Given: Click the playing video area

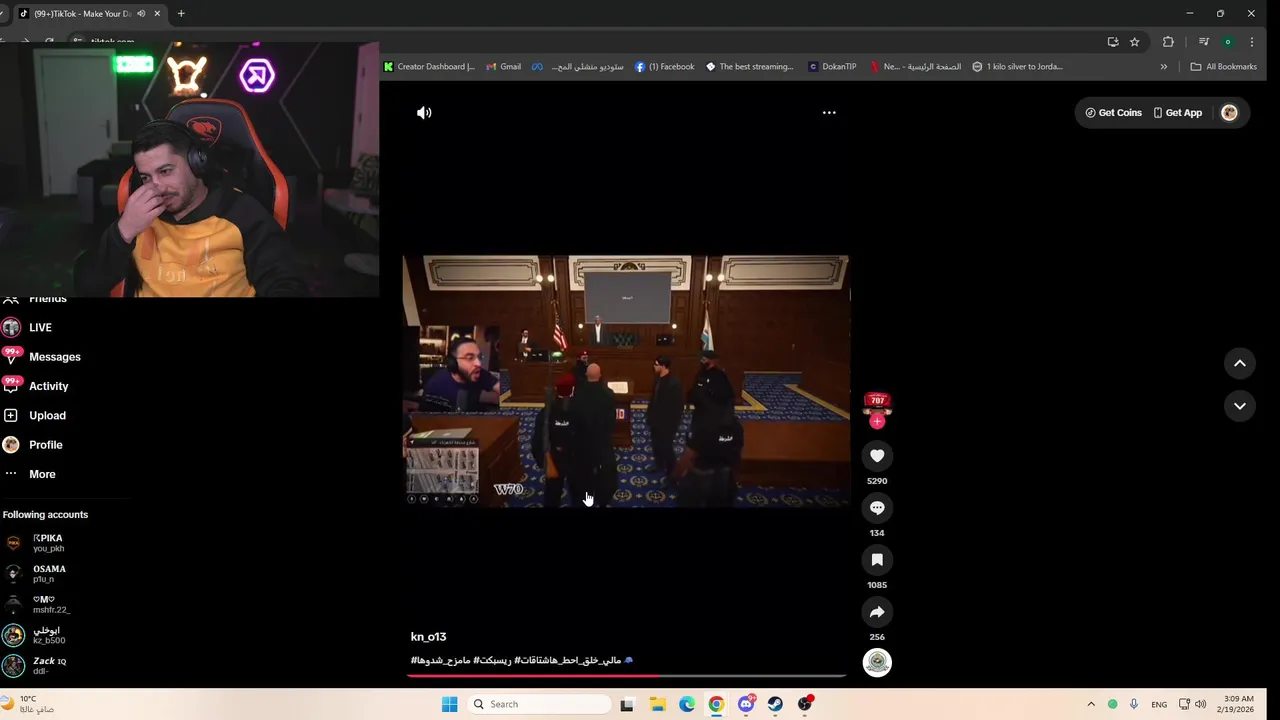Looking at the screenshot, I should (626, 381).
